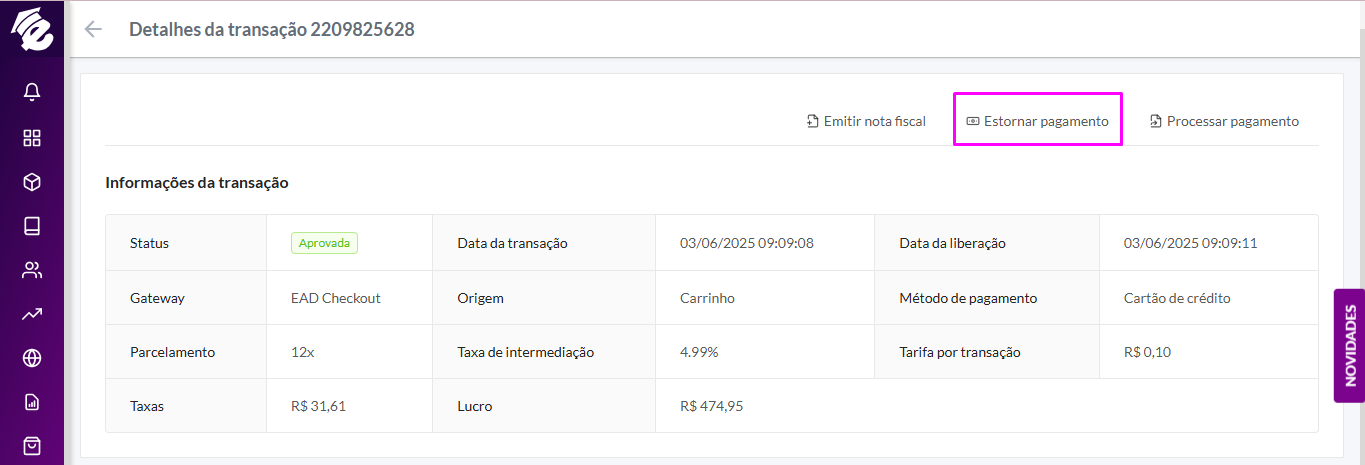The image size is (1365, 465).
Task: Open the globe icon in sidebar
Action: [32, 358]
